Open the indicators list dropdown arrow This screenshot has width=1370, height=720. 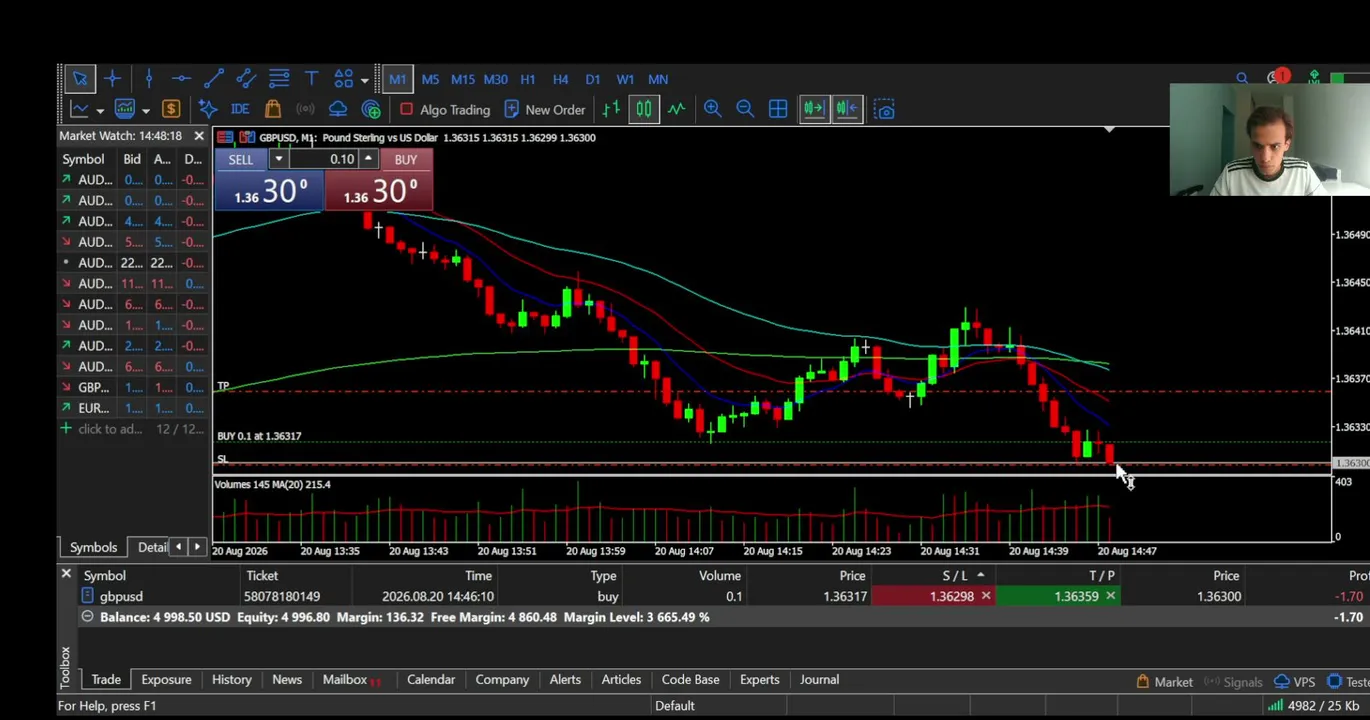click(145, 111)
